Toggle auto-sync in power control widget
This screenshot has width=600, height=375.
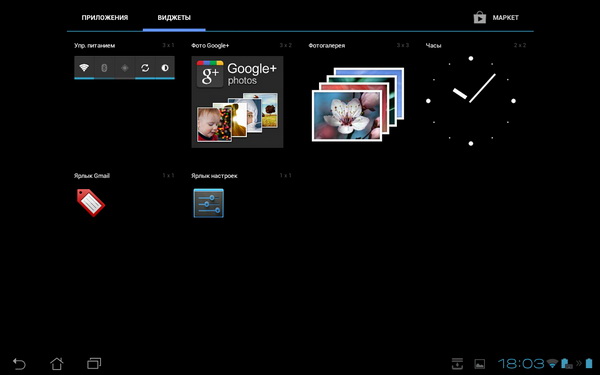coord(145,68)
